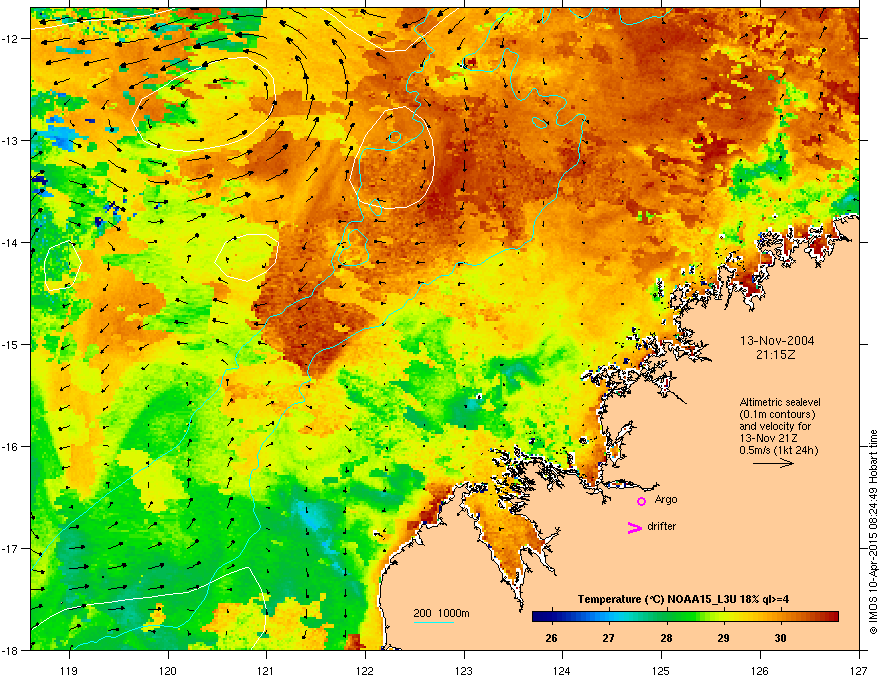Click the magenta Argo circle marker in legend
The height and width of the screenshot is (680, 880).
[x=641, y=501]
